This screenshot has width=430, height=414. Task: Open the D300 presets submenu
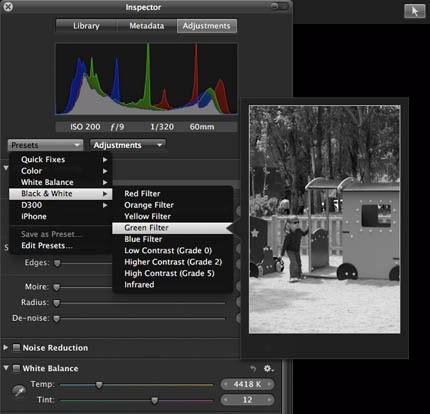(x=61, y=205)
